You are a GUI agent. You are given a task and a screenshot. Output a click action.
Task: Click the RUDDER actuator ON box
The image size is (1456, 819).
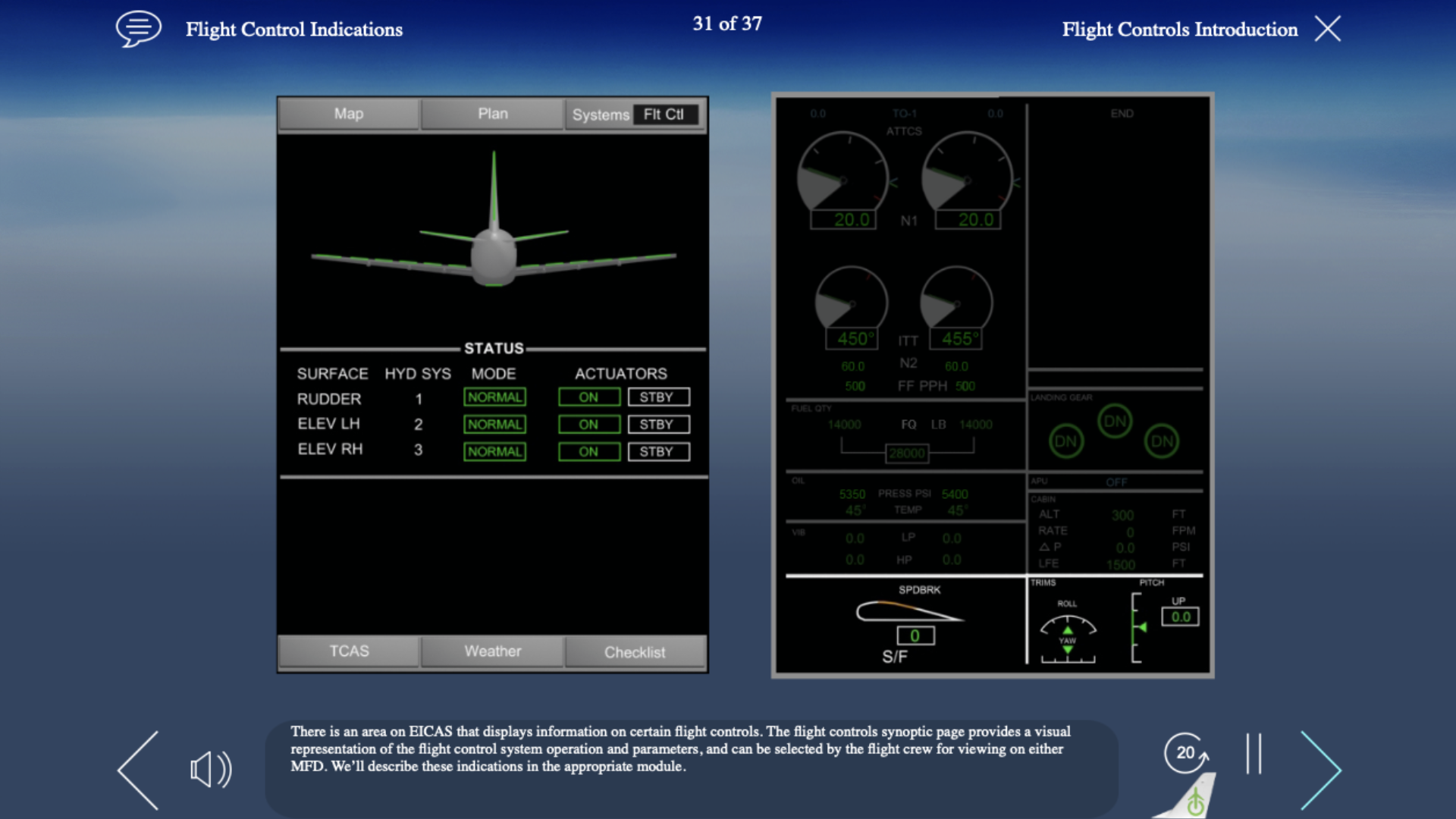coord(589,397)
